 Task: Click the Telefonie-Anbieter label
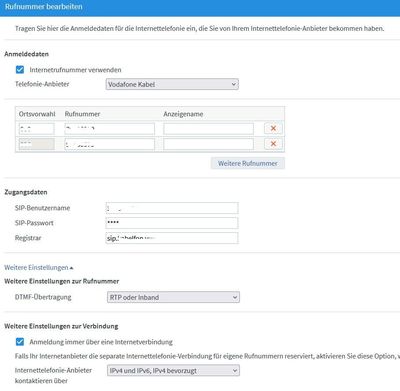click(x=42, y=84)
